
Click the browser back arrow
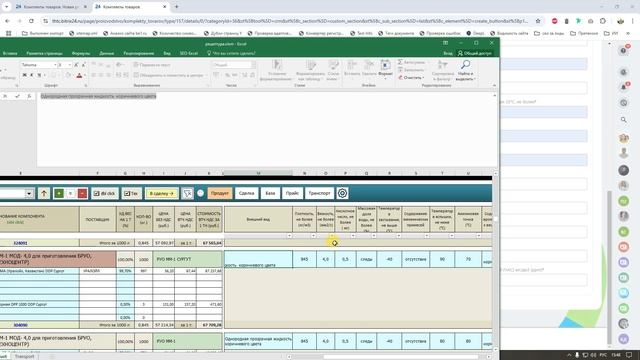pos(7,21)
